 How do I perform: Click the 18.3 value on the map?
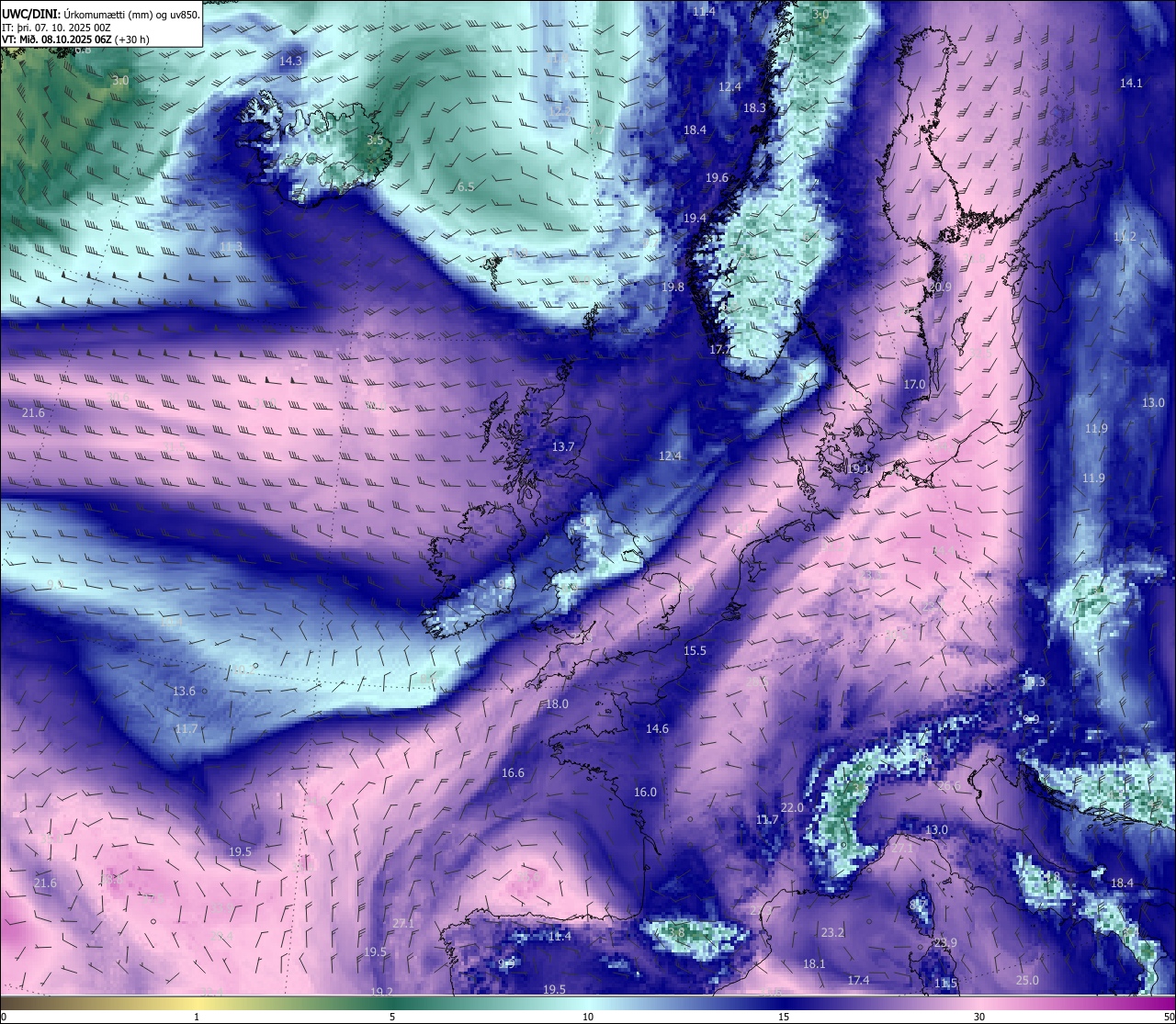[754, 107]
